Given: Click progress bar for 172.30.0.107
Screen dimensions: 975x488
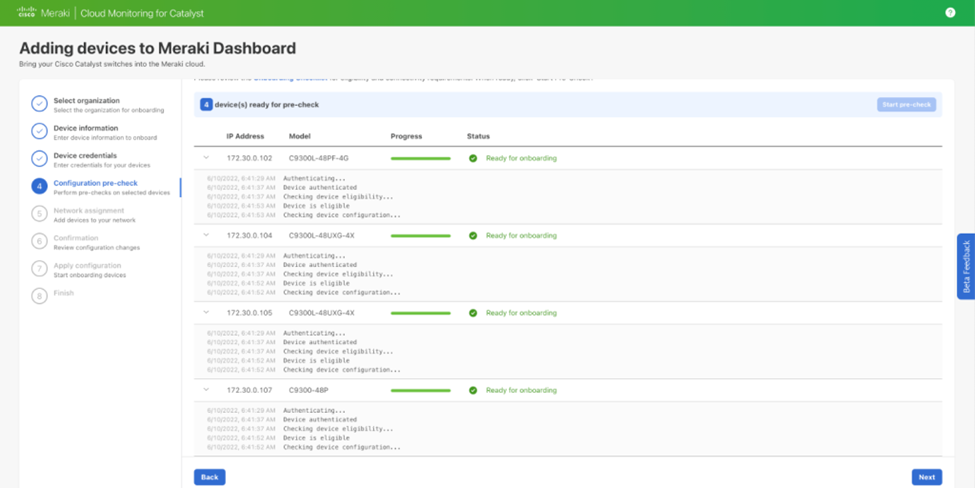Looking at the screenshot, I should coord(420,390).
